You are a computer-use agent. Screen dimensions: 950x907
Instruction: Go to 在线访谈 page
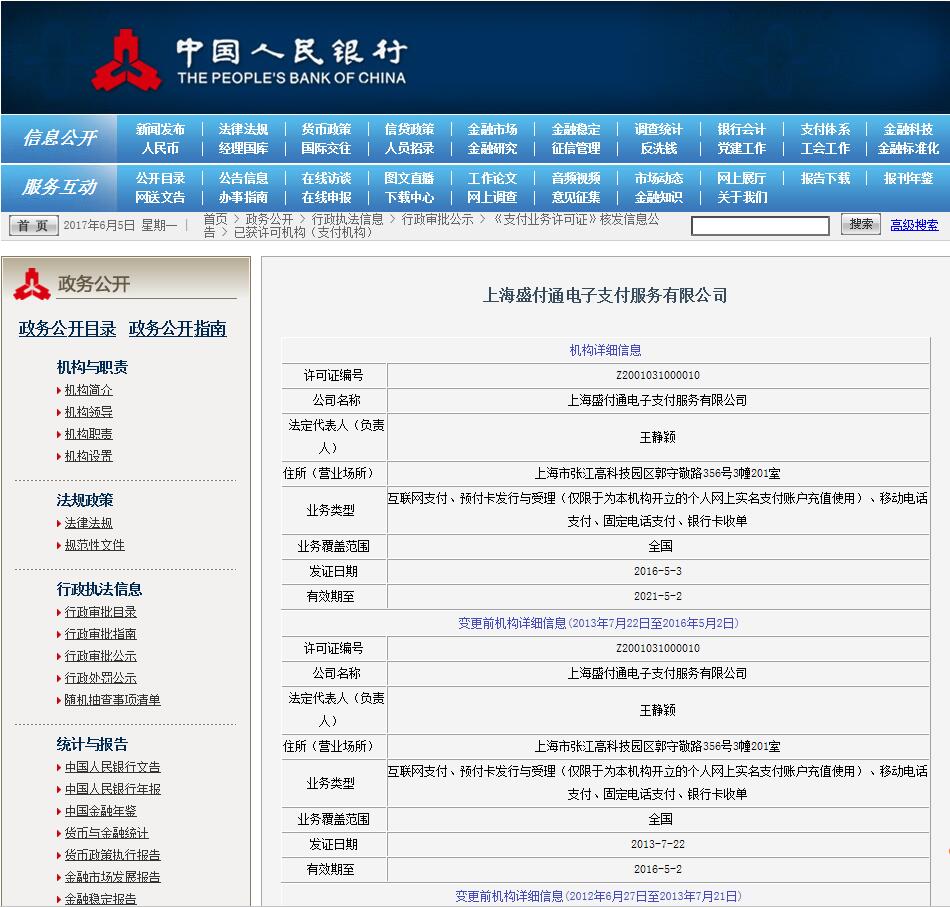326,178
